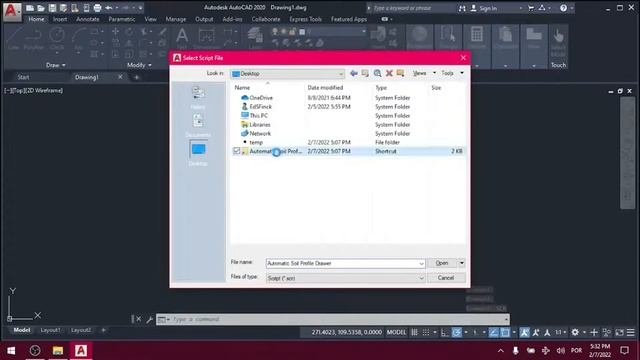The height and width of the screenshot is (360, 640).
Task: Open the Express Tools ribbon tab
Action: tap(305, 19)
